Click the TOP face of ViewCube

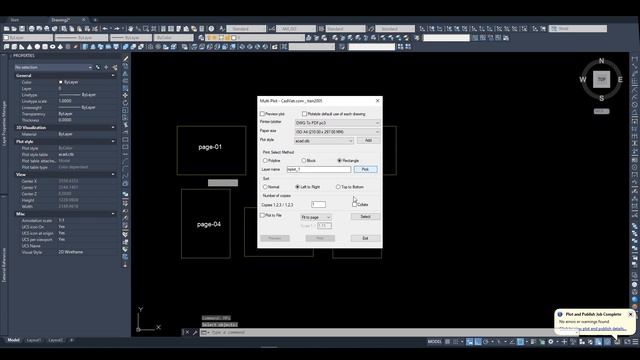[x=601, y=80]
